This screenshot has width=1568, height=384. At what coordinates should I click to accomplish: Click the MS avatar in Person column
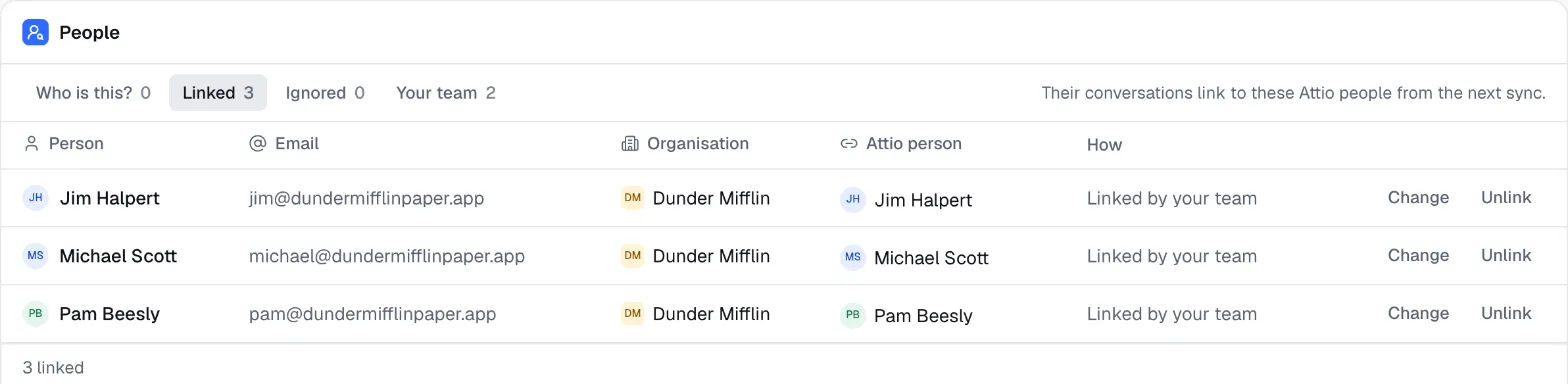(x=35, y=256)
